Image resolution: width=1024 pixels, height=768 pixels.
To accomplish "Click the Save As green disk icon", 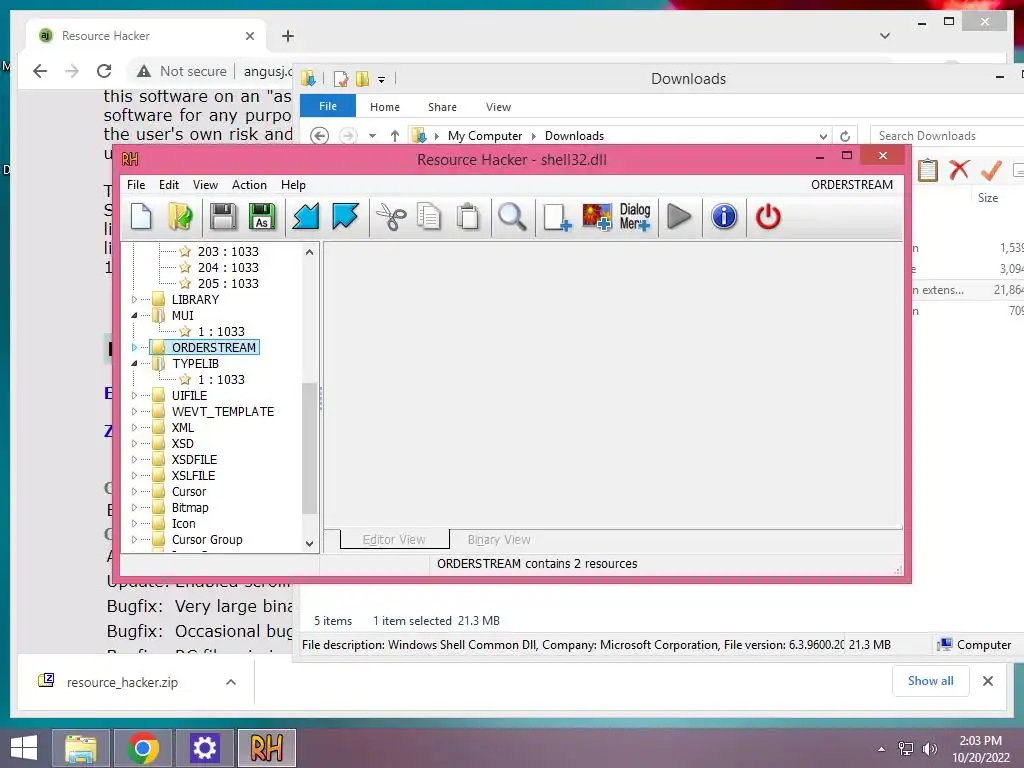I will click(262, 217).
